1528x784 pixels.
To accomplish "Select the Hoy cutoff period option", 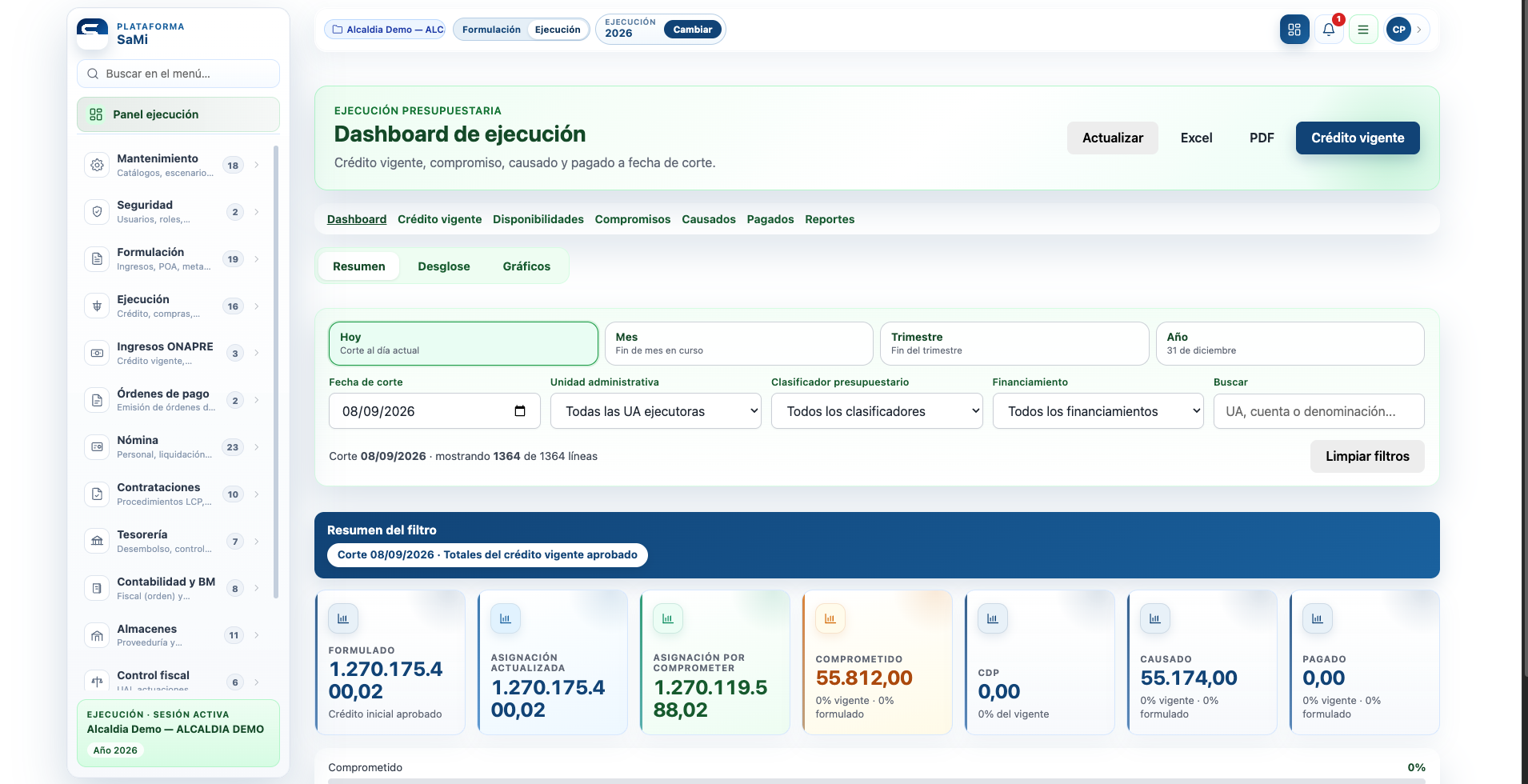I will pos(463,343).
